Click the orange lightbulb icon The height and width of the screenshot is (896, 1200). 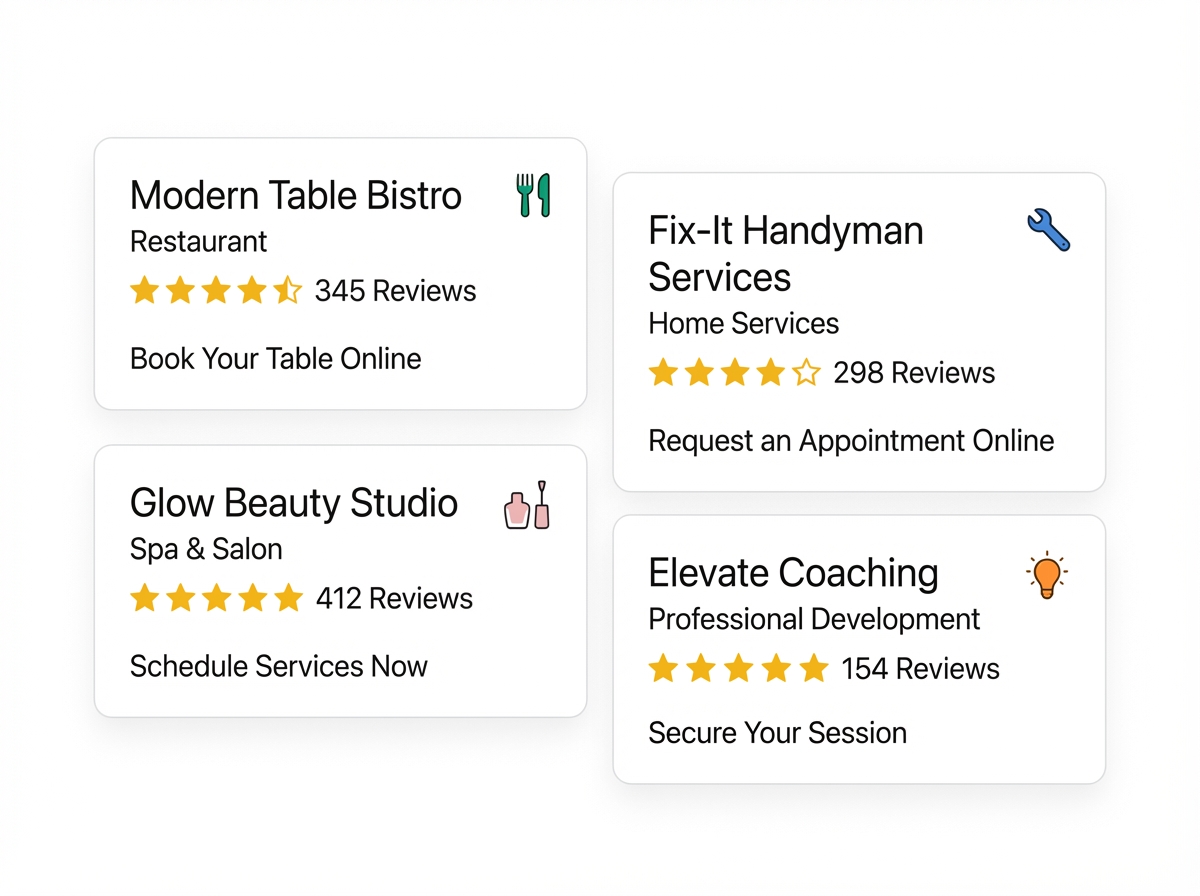[x=1046, y=575]
